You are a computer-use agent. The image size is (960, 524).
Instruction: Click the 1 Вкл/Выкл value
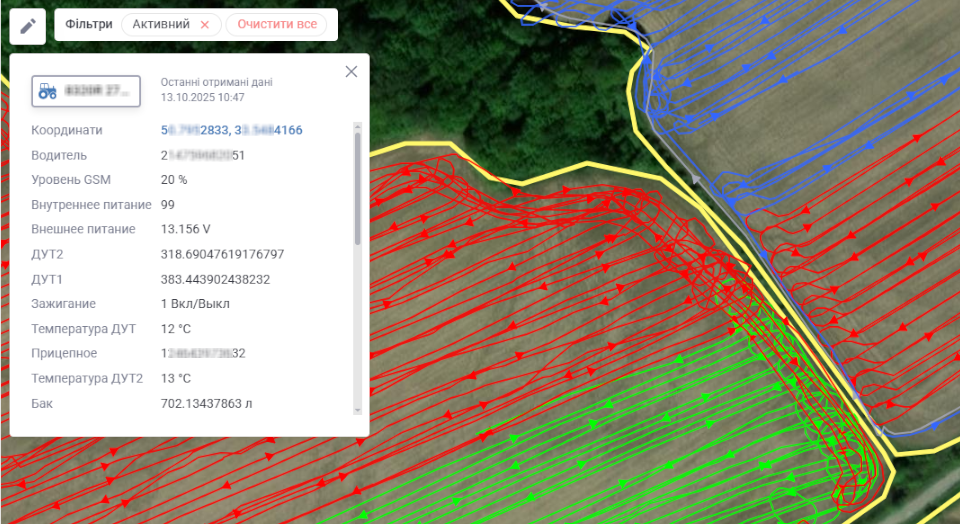(x=195, y=304)
